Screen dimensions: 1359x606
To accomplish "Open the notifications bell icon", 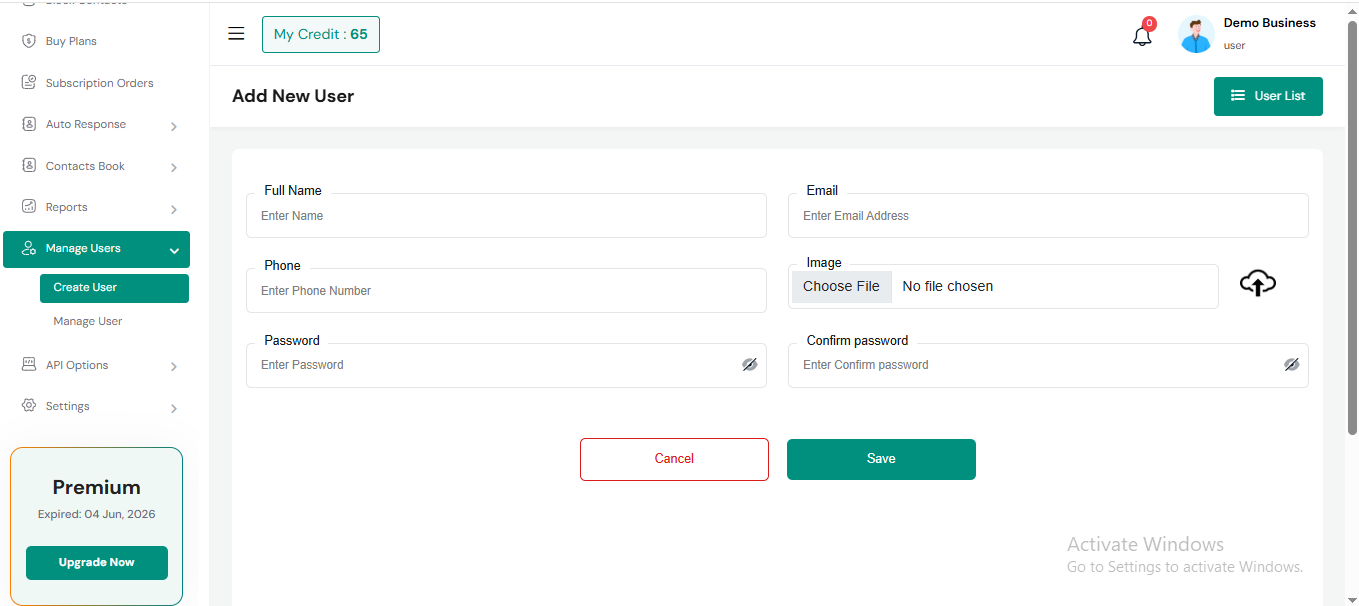I will click(x=1142, y=36).
